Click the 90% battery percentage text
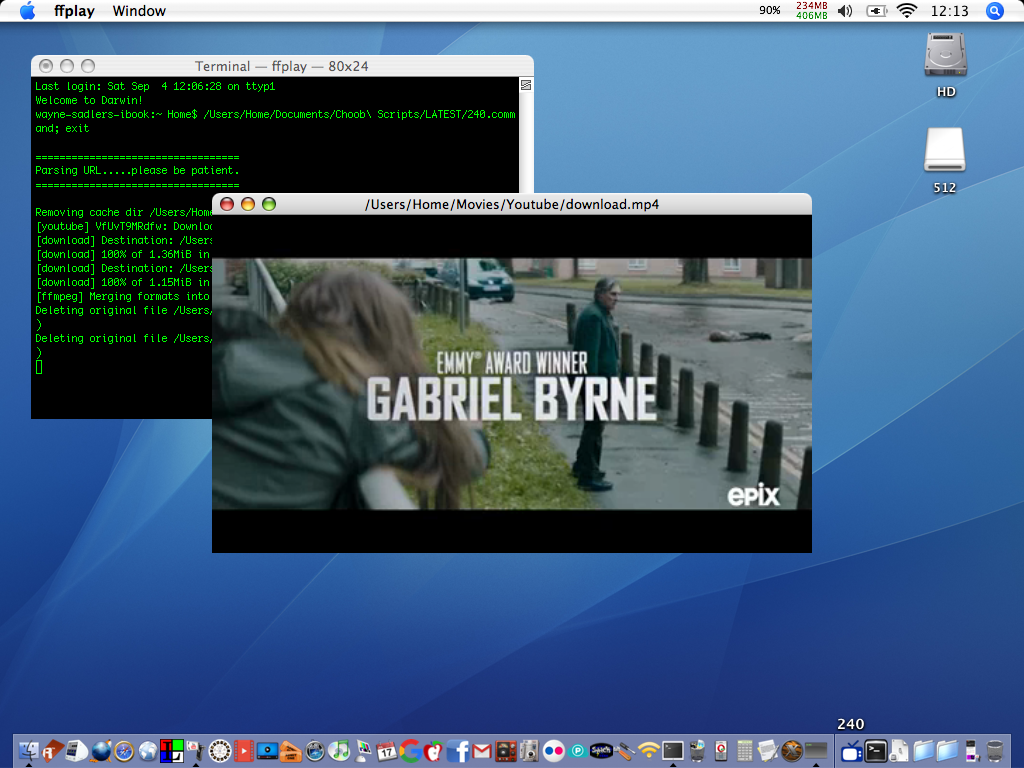This screenshot has width=1024, height=768. click(769, 10)
